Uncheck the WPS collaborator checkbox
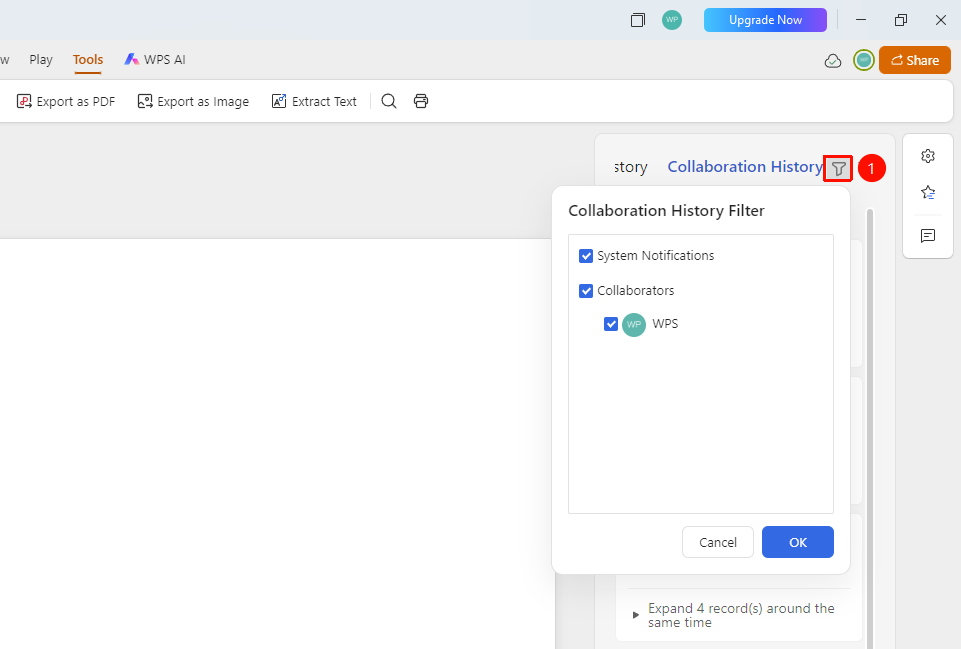 [610, 324]
